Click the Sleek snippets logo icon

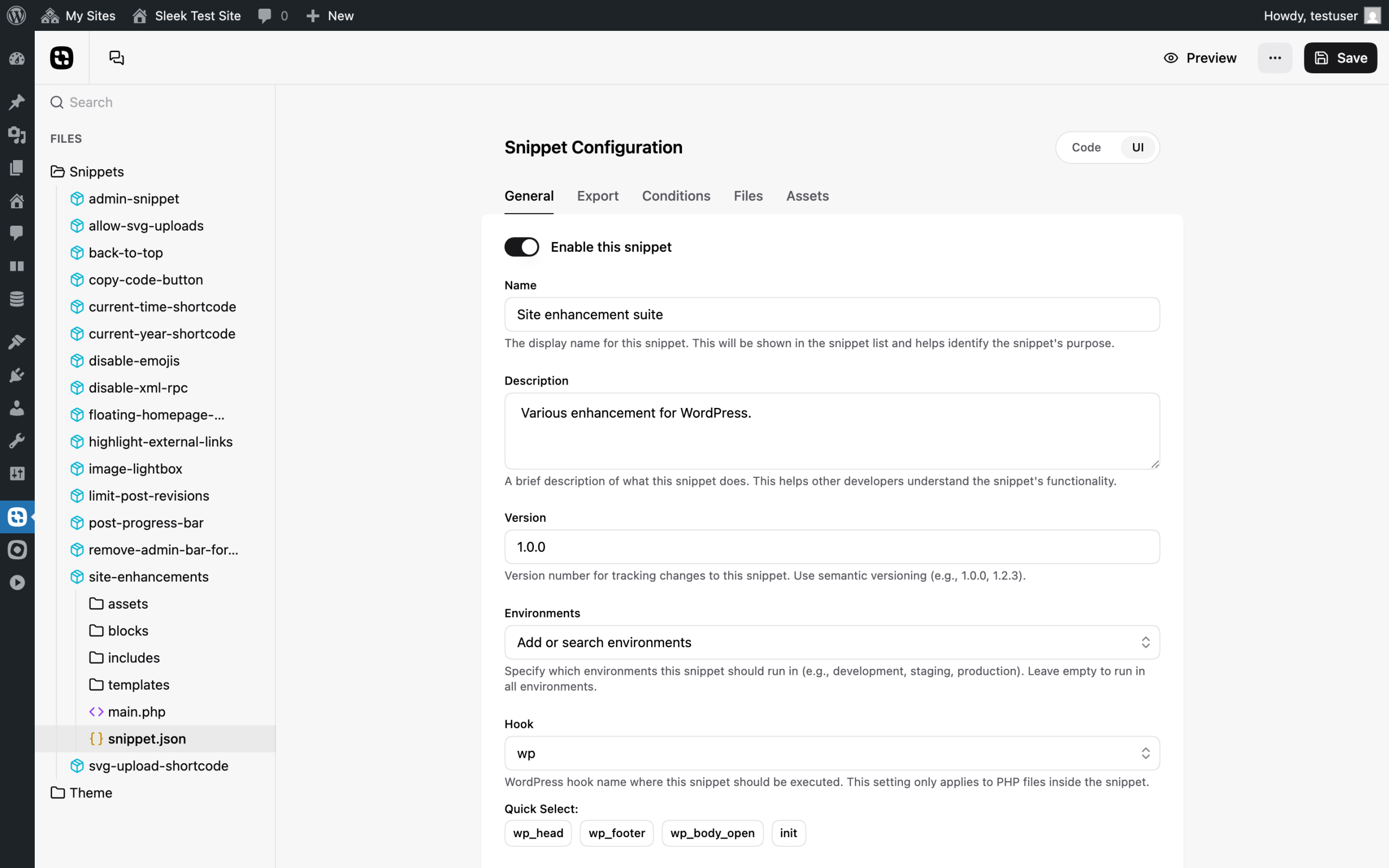tap(61, 58)
